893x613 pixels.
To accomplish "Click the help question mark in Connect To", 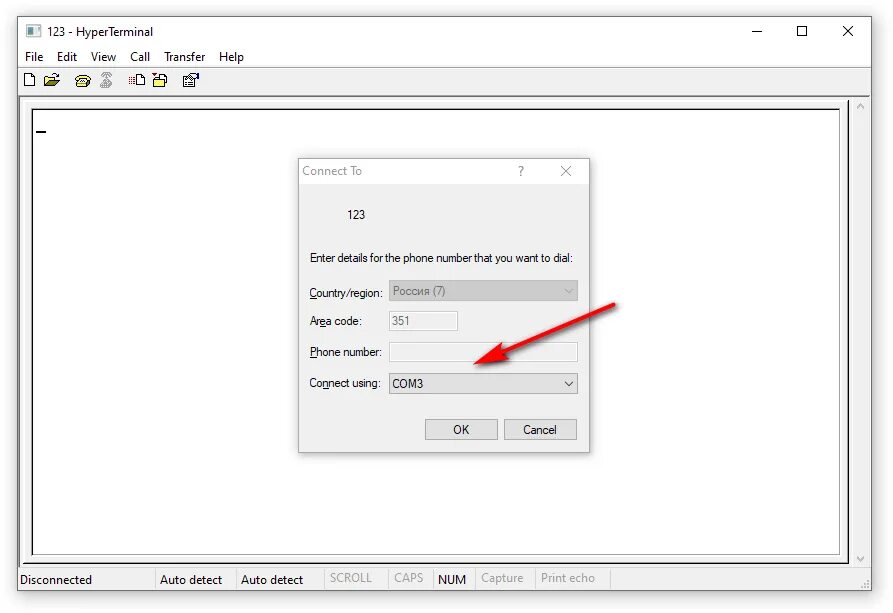I will coord(521,171).
